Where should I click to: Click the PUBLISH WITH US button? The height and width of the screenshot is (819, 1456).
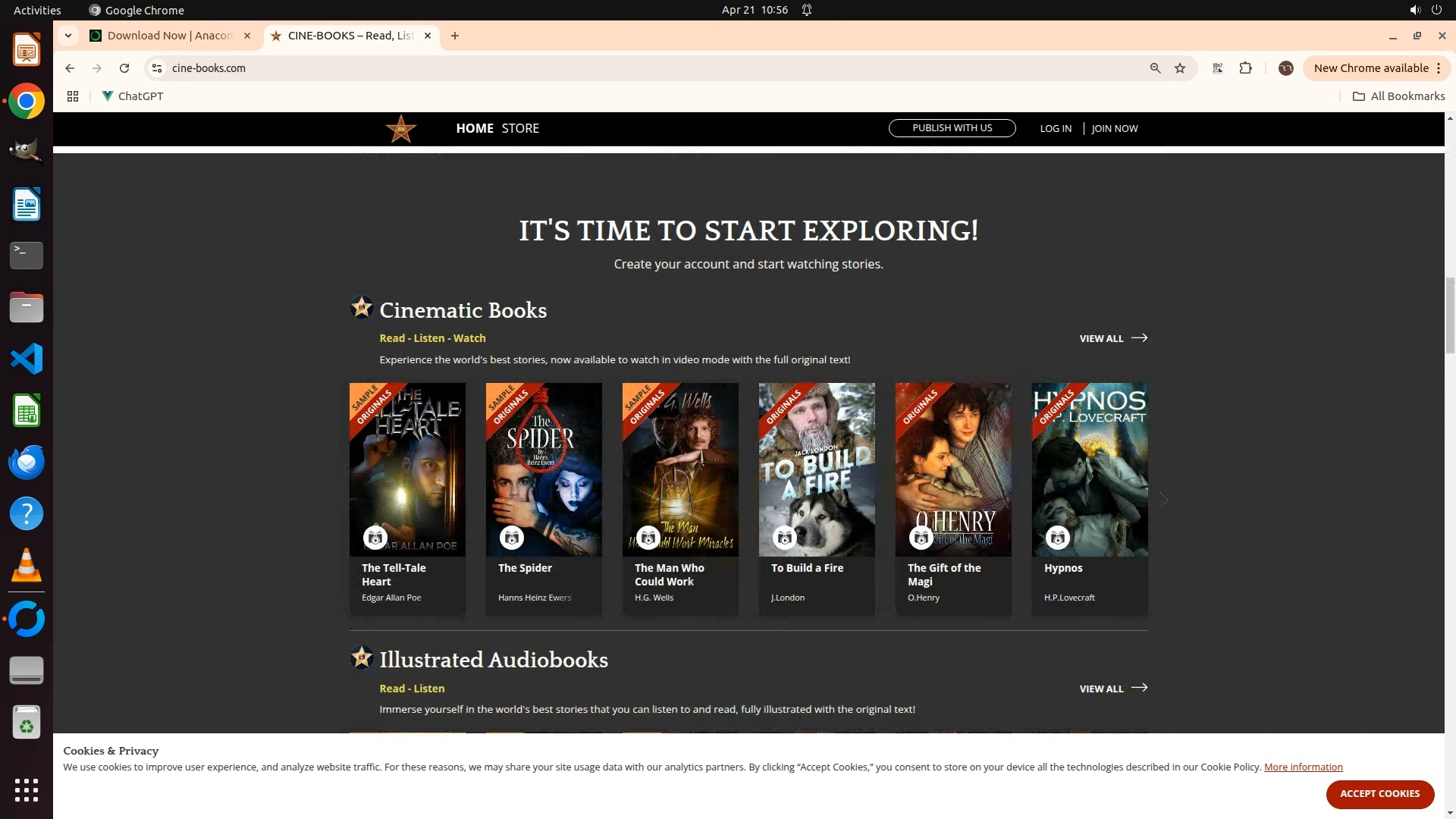click(952, 128)
